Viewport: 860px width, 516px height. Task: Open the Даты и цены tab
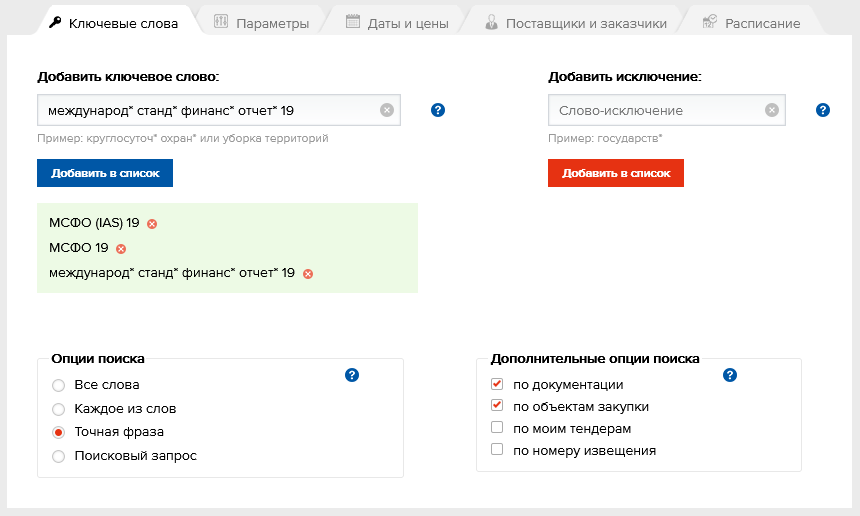click(x=397, y=23)
